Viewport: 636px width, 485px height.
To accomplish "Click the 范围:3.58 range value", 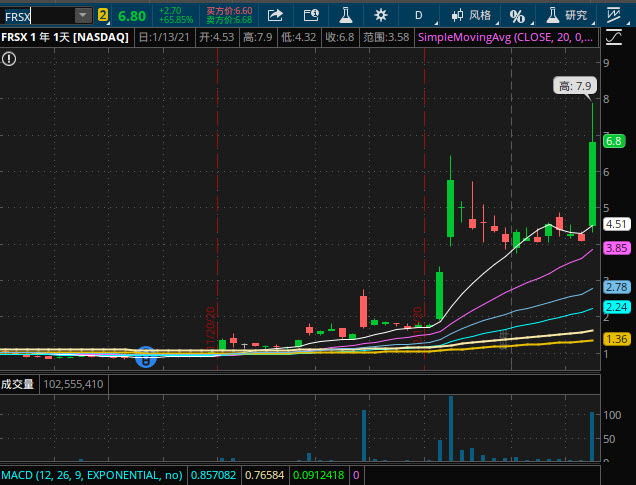I will click(386, 37).
